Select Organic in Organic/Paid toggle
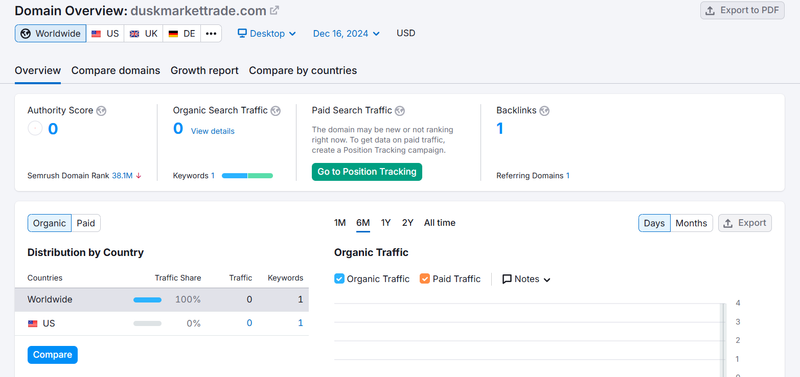800x377 pixels. [x=49, y=223]
